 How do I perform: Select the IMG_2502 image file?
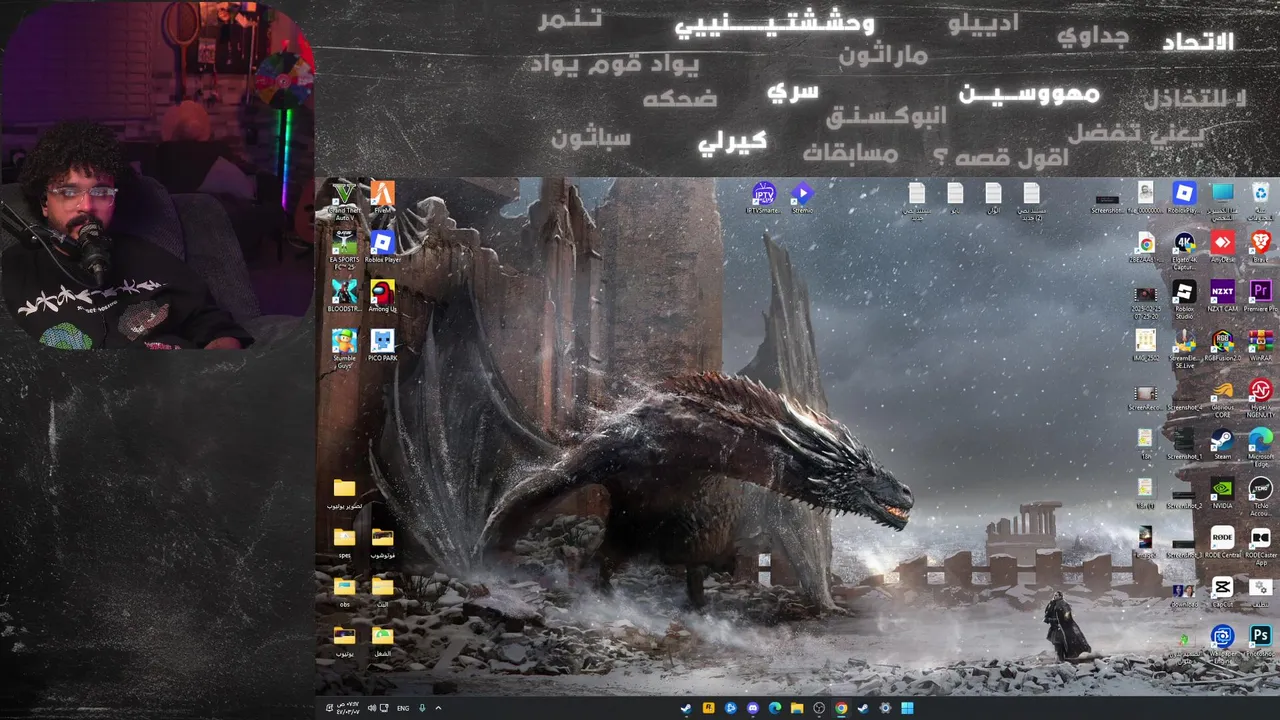click(x=1146, y=345)
